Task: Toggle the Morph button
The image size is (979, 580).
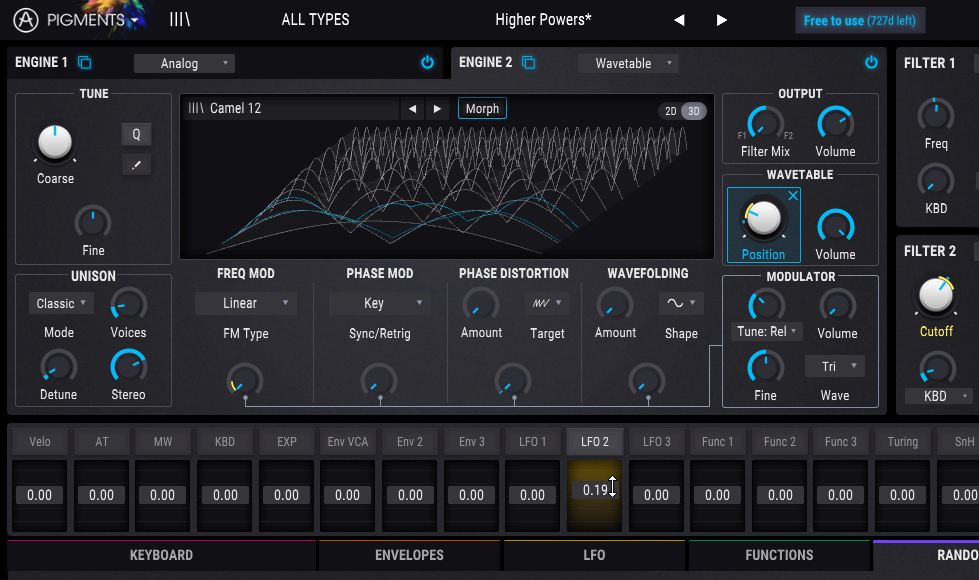Action: pyautogui.click(x=482, y=109)
